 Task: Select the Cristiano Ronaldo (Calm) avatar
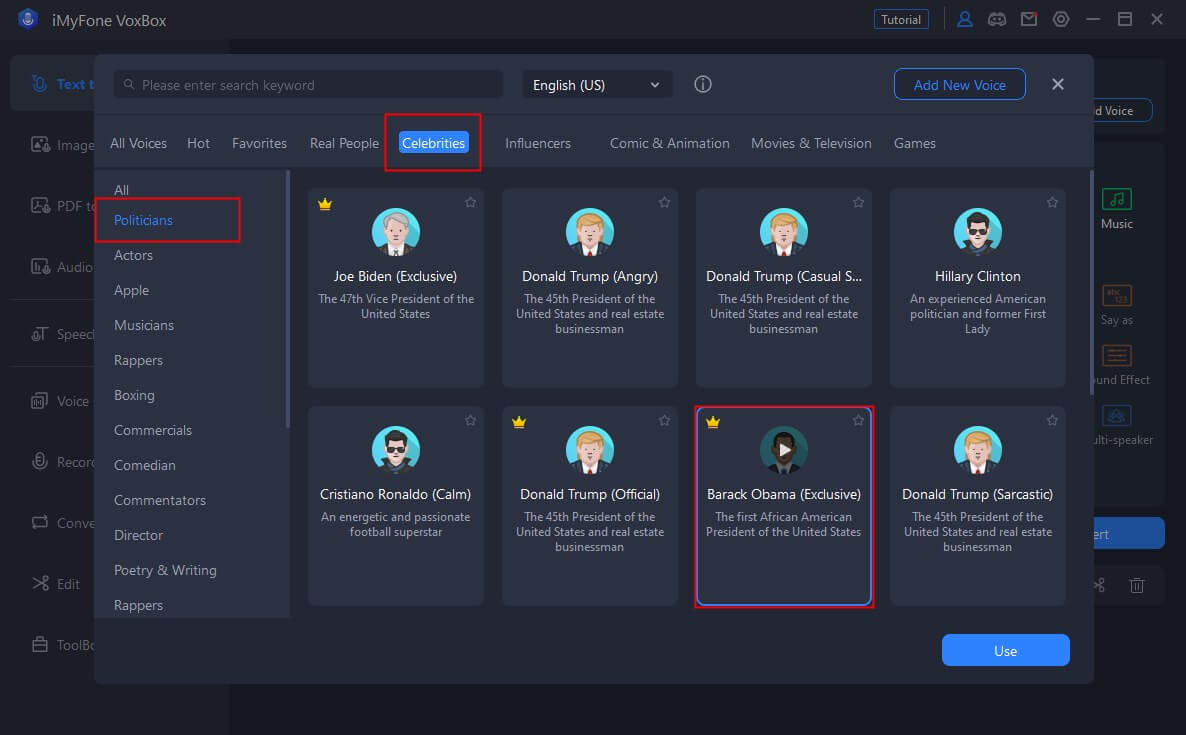[x=396, y=450]
